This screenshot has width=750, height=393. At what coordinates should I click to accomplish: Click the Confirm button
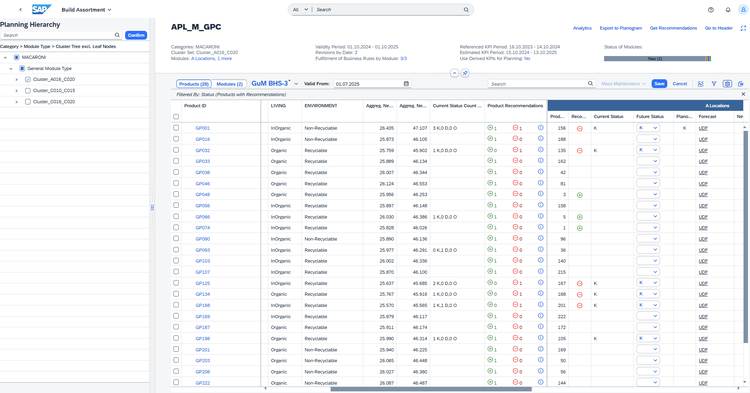pyautogui.click(x=136, y=35)
